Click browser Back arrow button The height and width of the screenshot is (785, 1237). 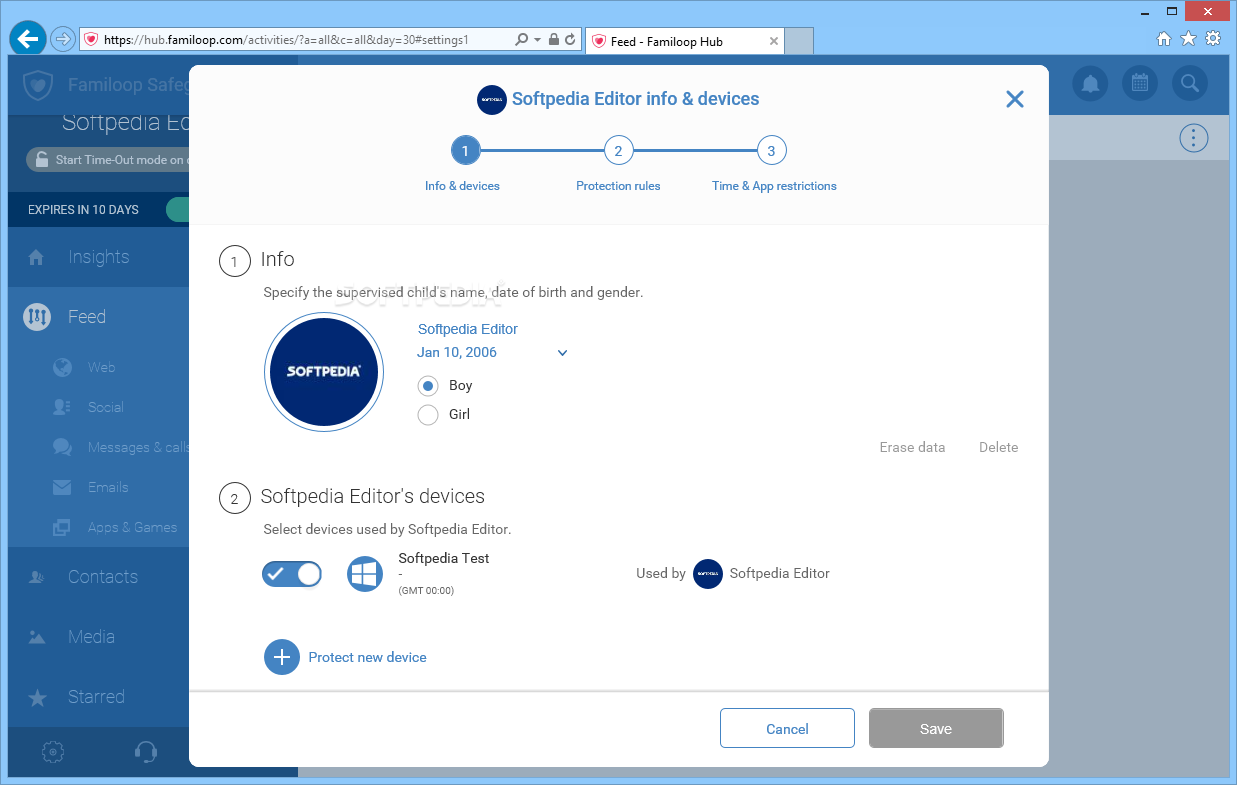click(28, 39)
